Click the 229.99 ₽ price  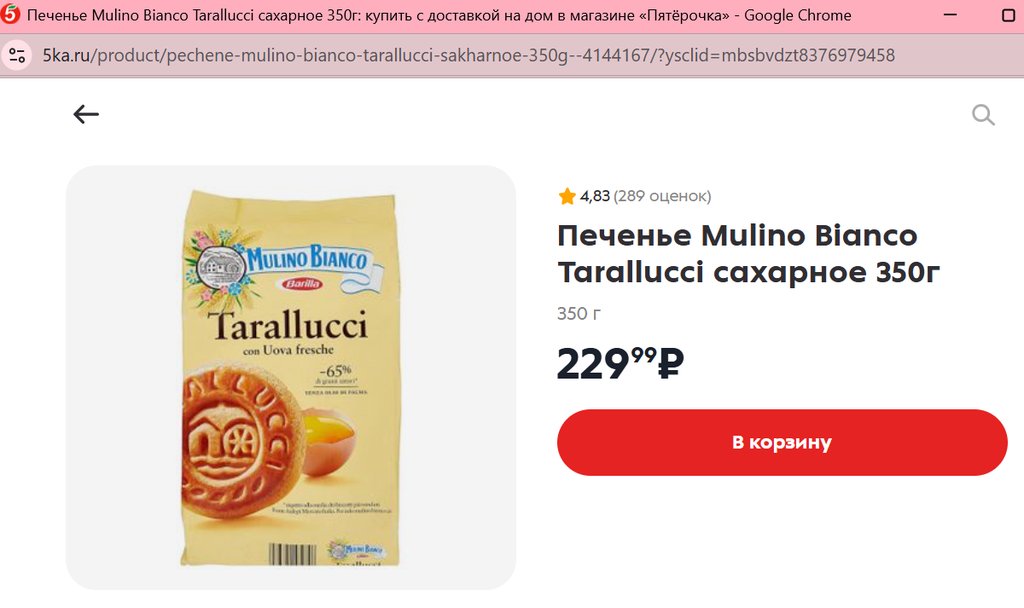(620, 363)
